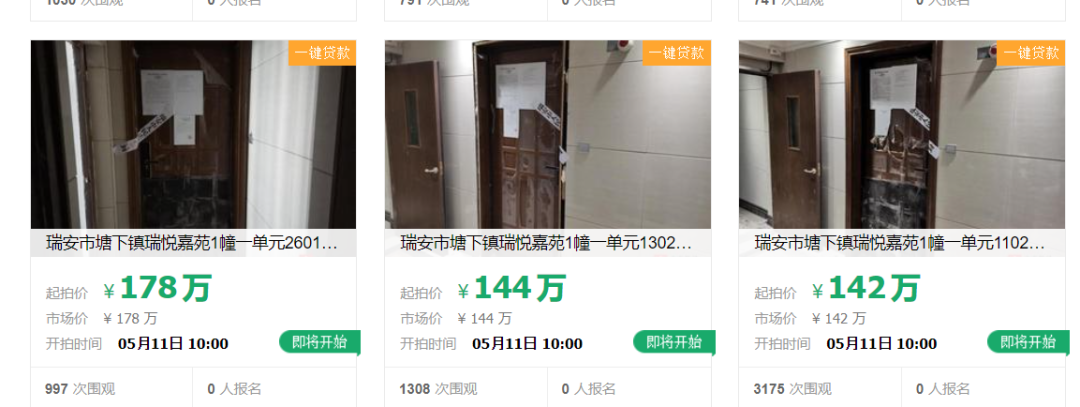Click 1308 次围观 view count
The height and width of the screenshot is (407, 1080).
[438, 389]
